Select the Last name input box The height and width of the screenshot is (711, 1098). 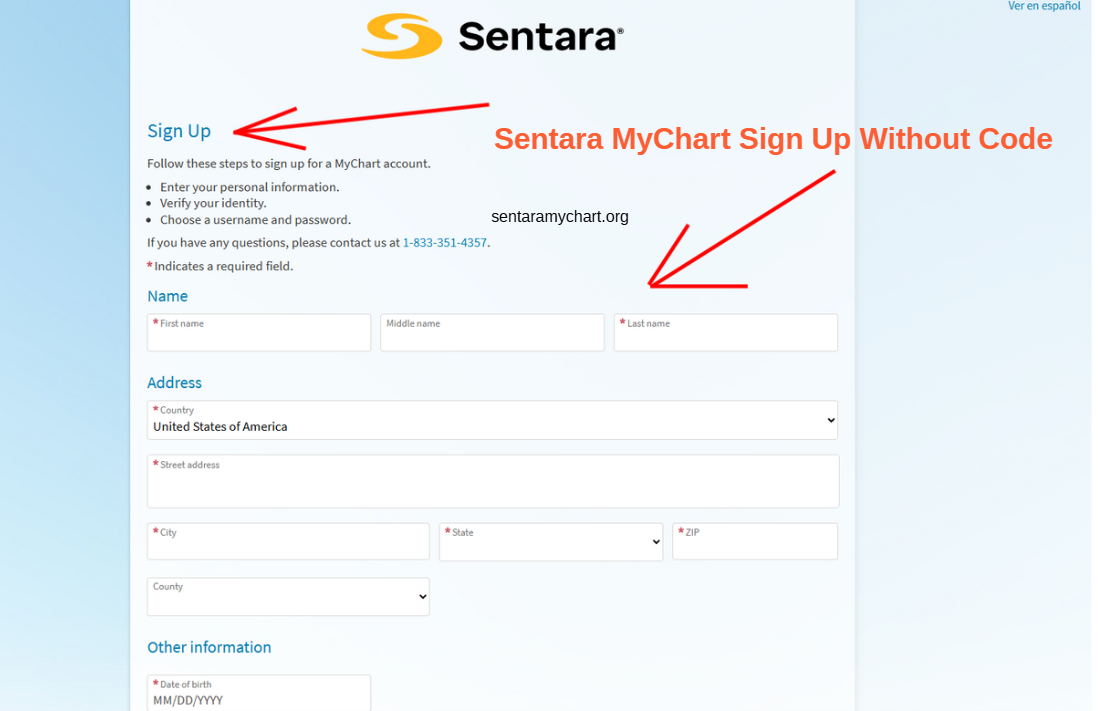pos(725,333)
